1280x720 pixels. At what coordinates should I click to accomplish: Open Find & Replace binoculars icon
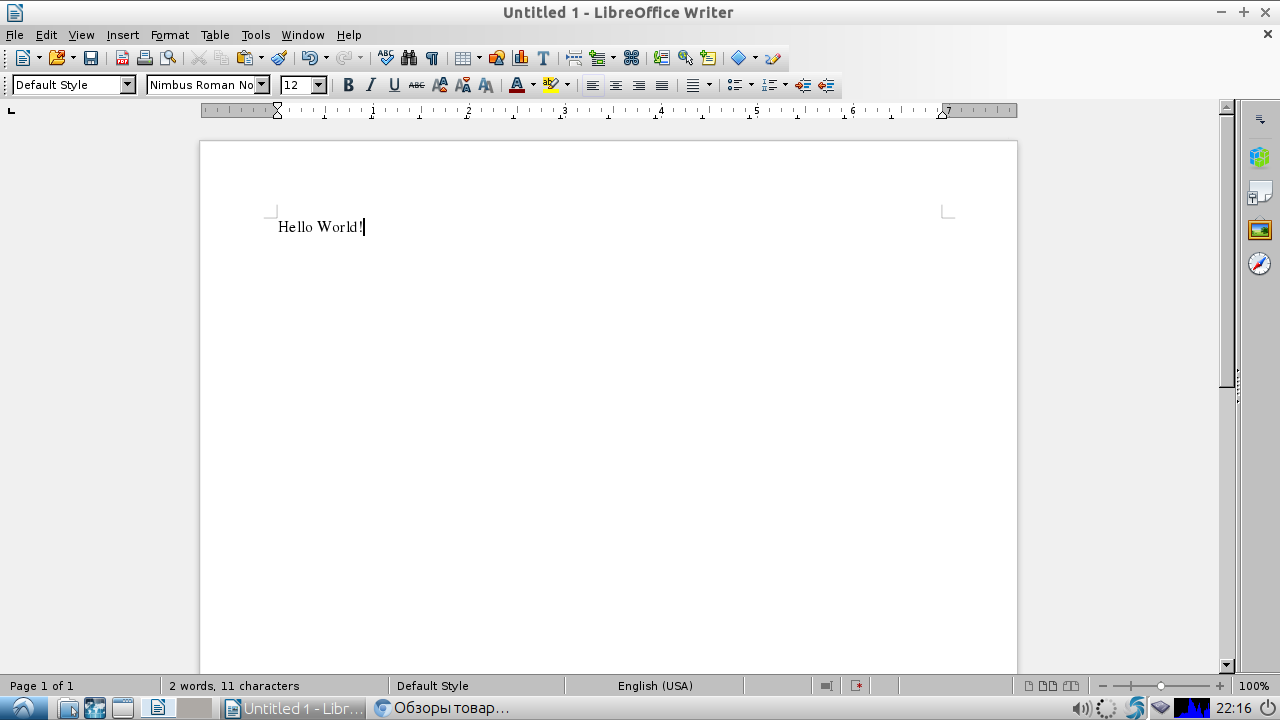tap(409, 58)
